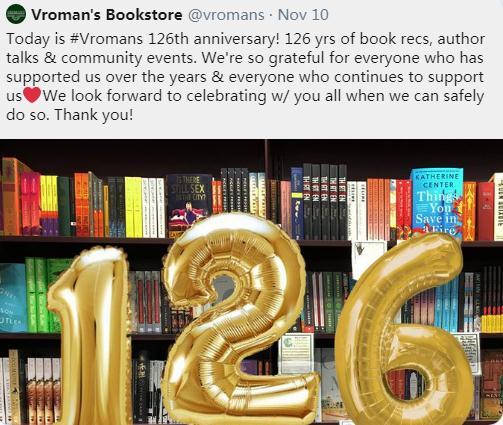Select the tweet text paragraph
Image resolution: width=503 pixels, height=425 pixels.
245,77
